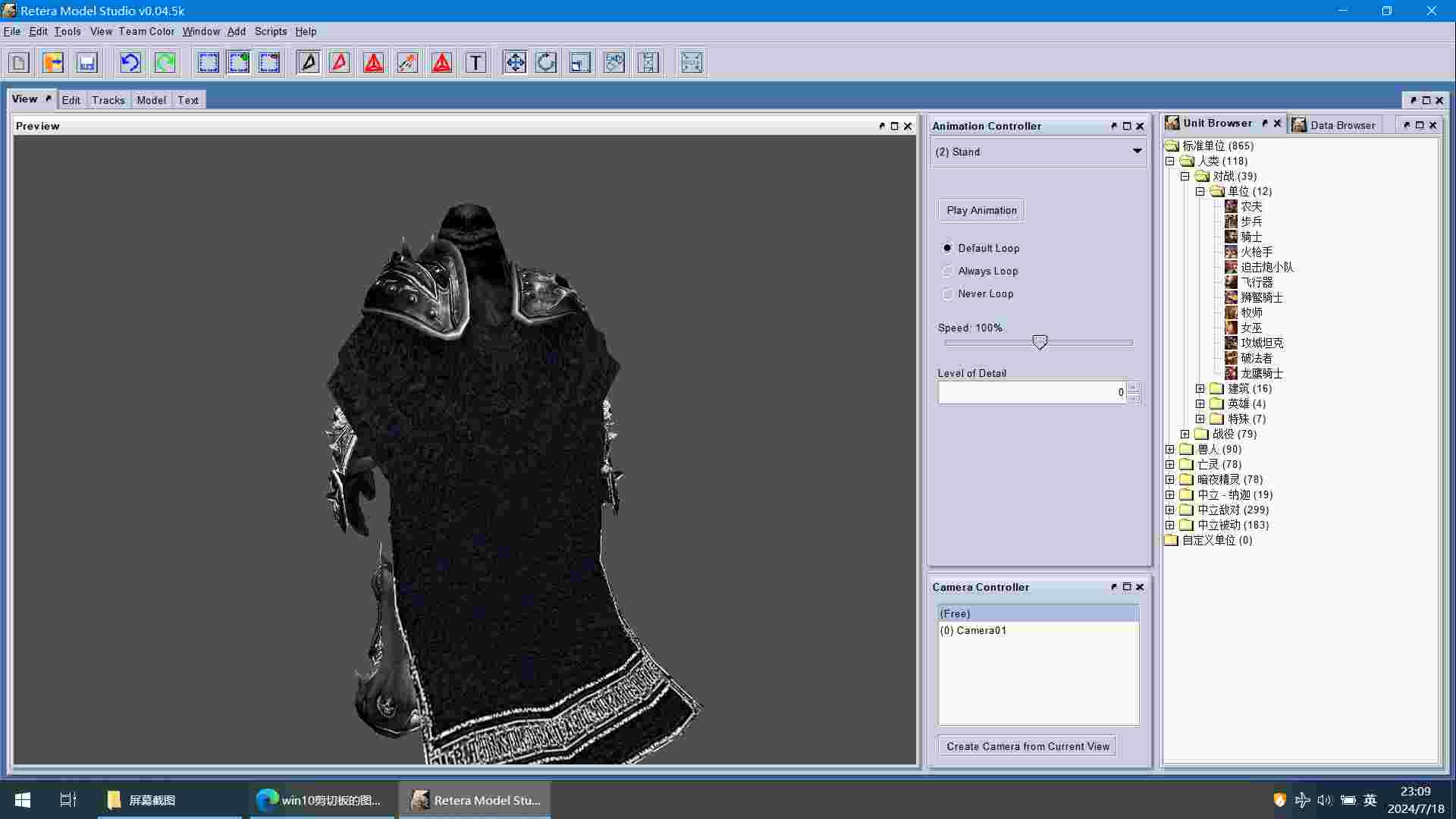Screen dimensions: 1456x819
Task: Collapse the 人类 (118) tree node
Action: pyautogui.click(x=1170, y=161)
